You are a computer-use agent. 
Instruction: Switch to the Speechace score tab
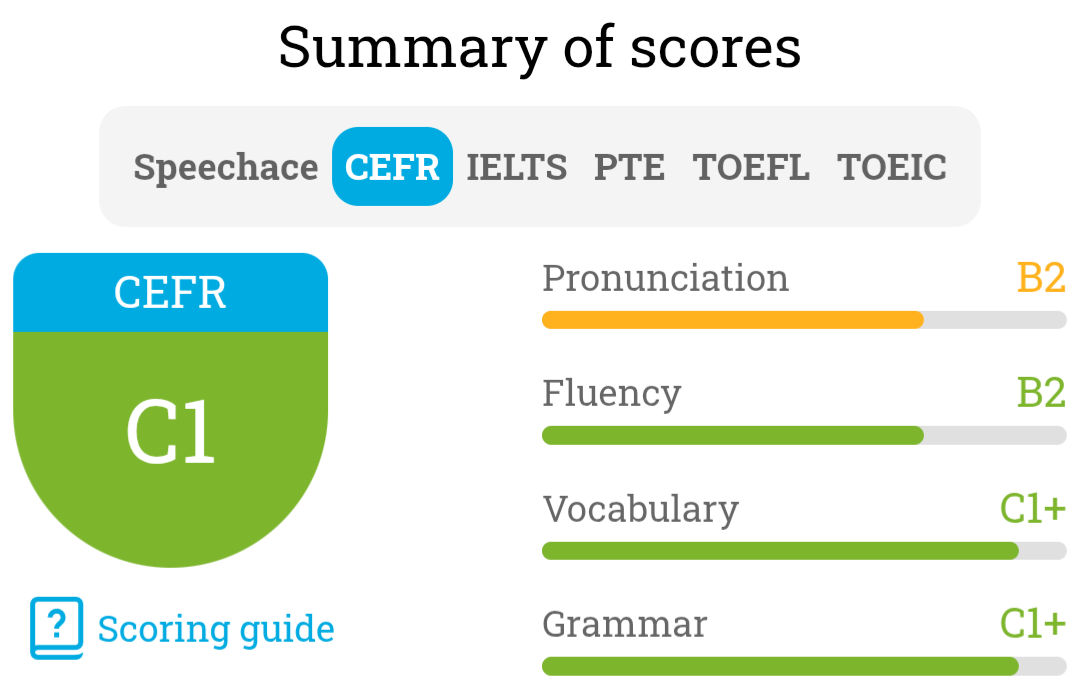click(225, 167)
